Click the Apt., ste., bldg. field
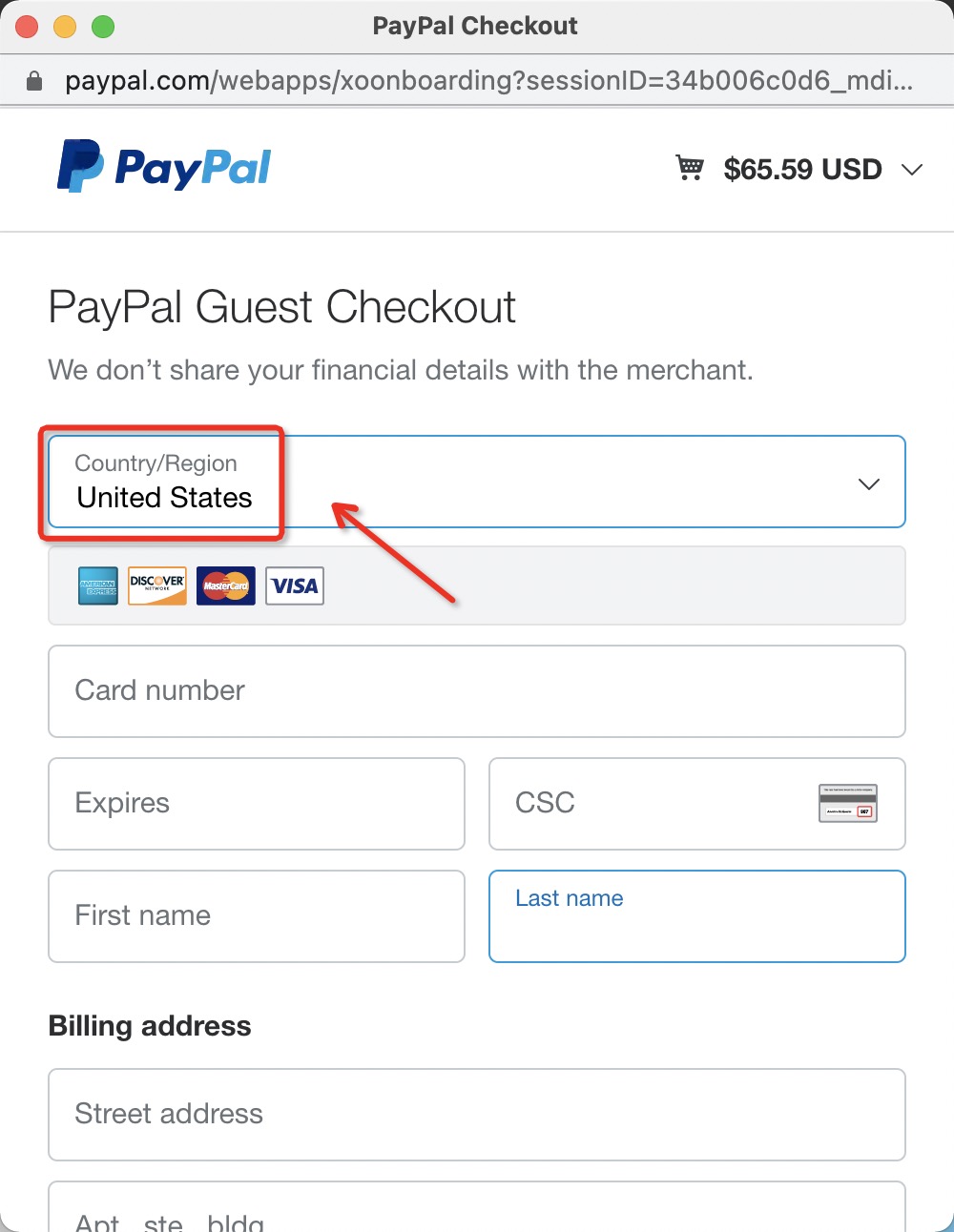 click(x=477, y=1207)
